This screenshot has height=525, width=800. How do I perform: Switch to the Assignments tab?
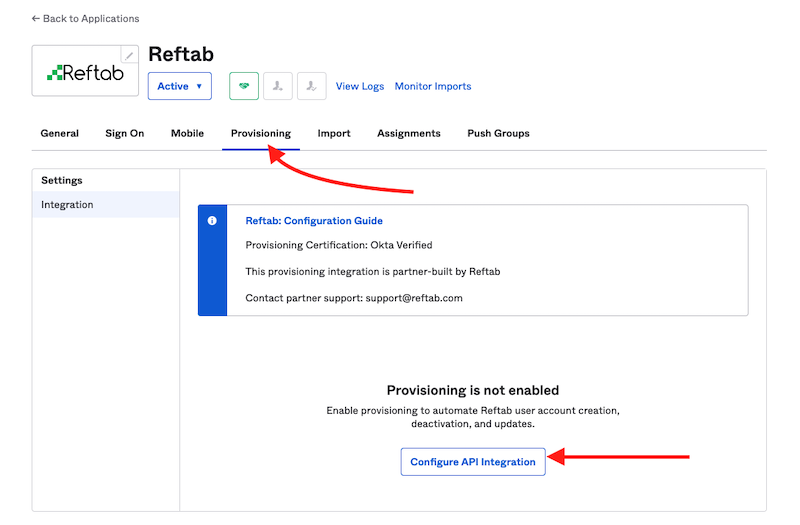(409, 133)
